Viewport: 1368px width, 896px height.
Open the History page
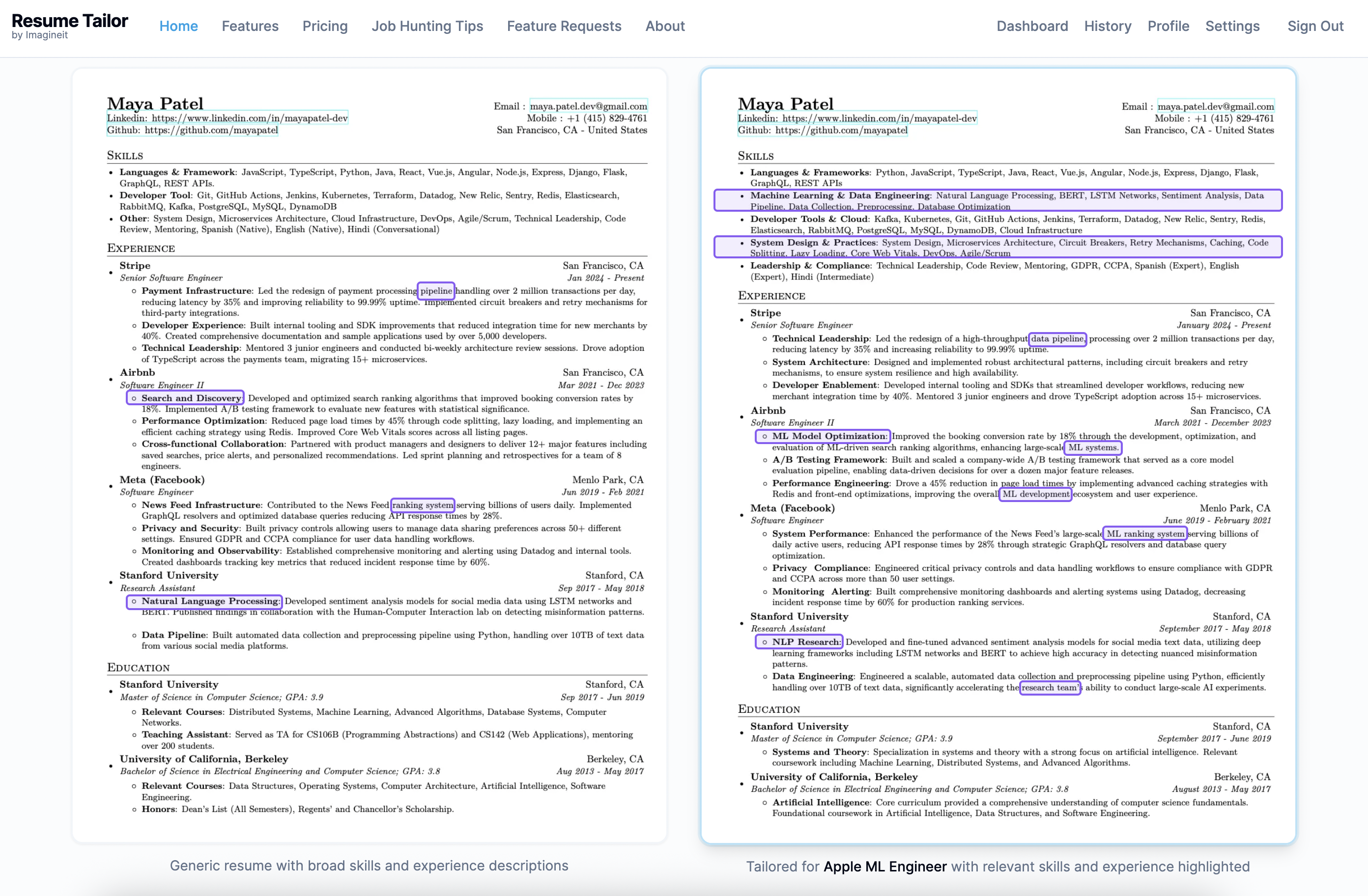click(x=1107, y=26)
